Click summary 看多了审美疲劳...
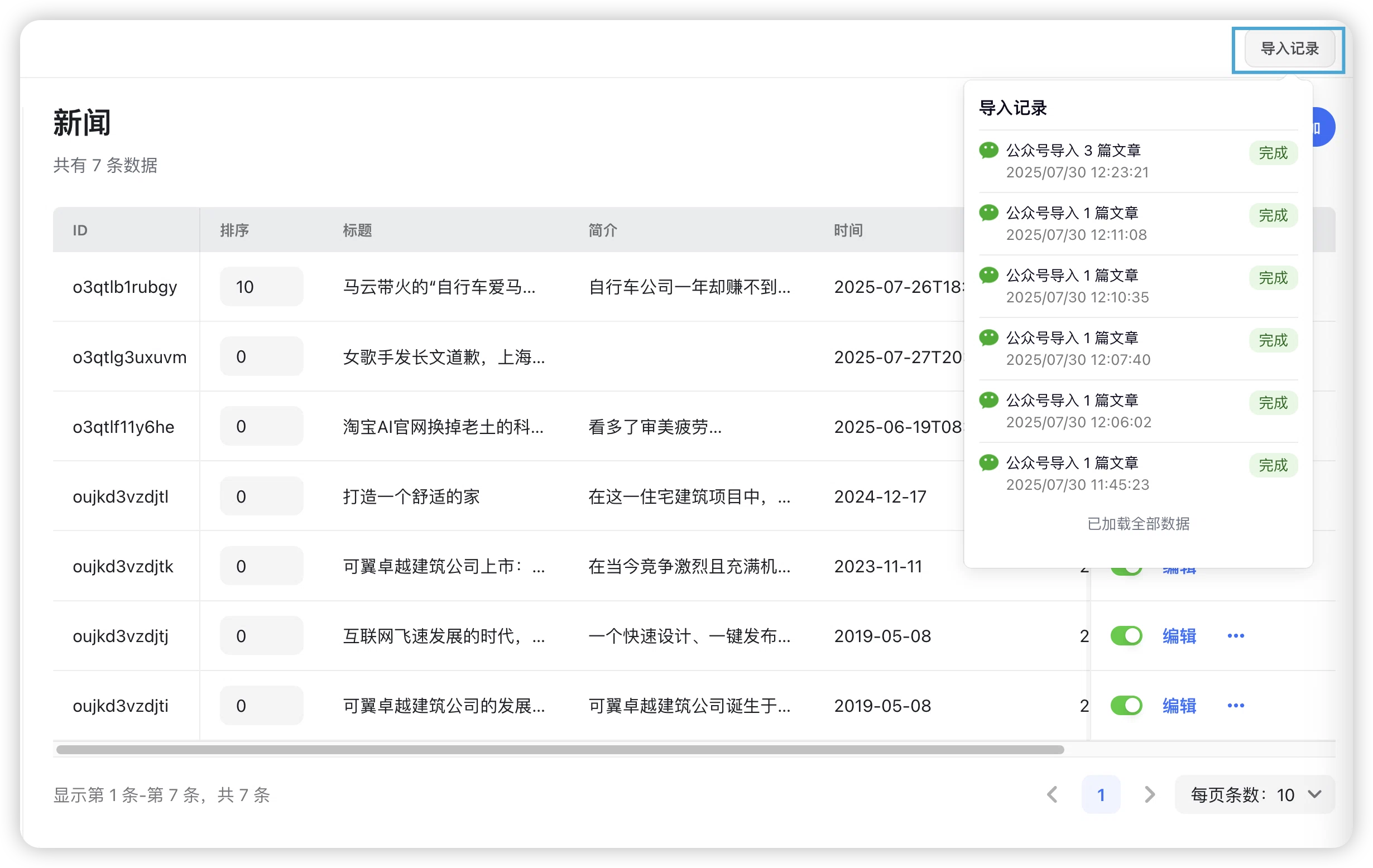1373x868 pixels. (x=655, y=426)
